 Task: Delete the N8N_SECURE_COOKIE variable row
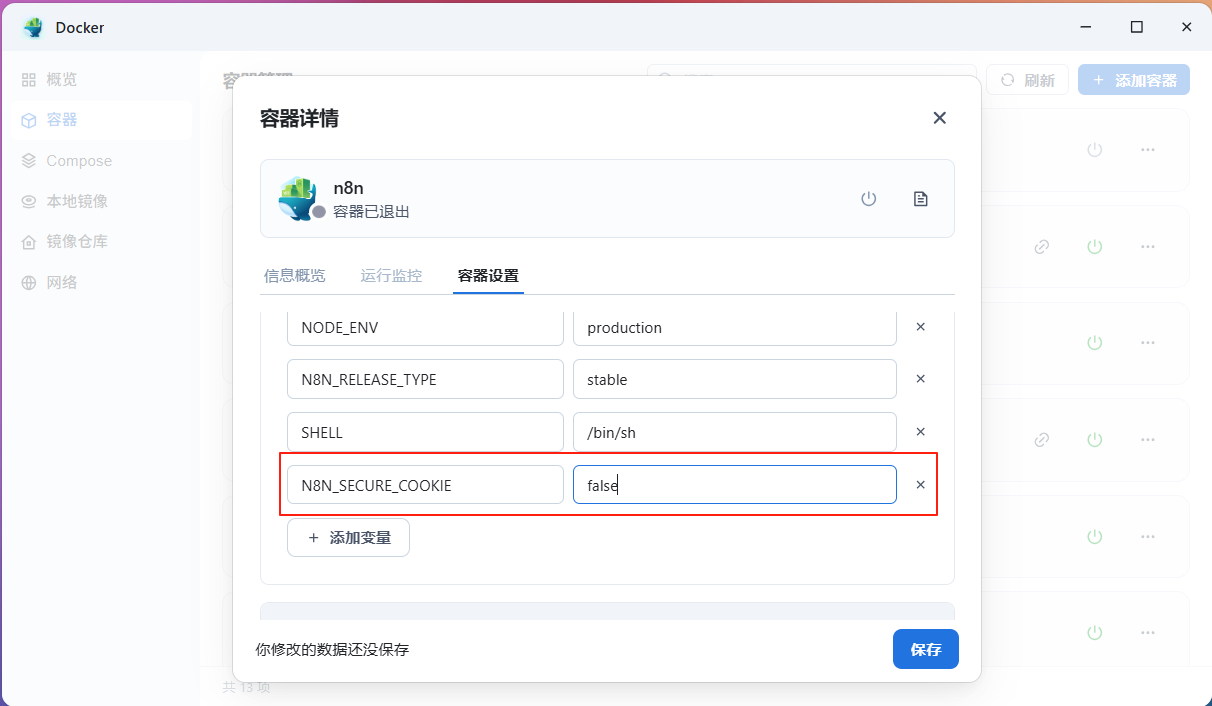pos(920,484)
